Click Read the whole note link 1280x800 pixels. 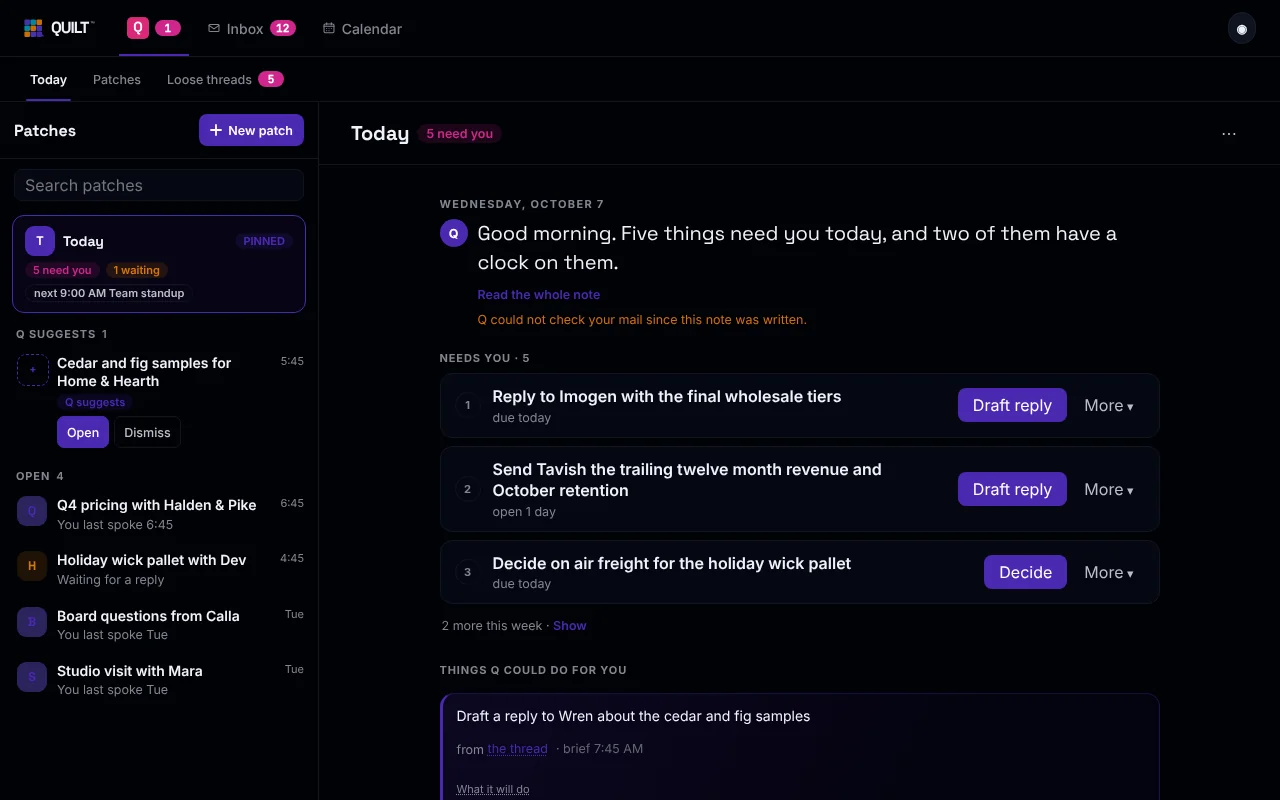coord(539,294)
